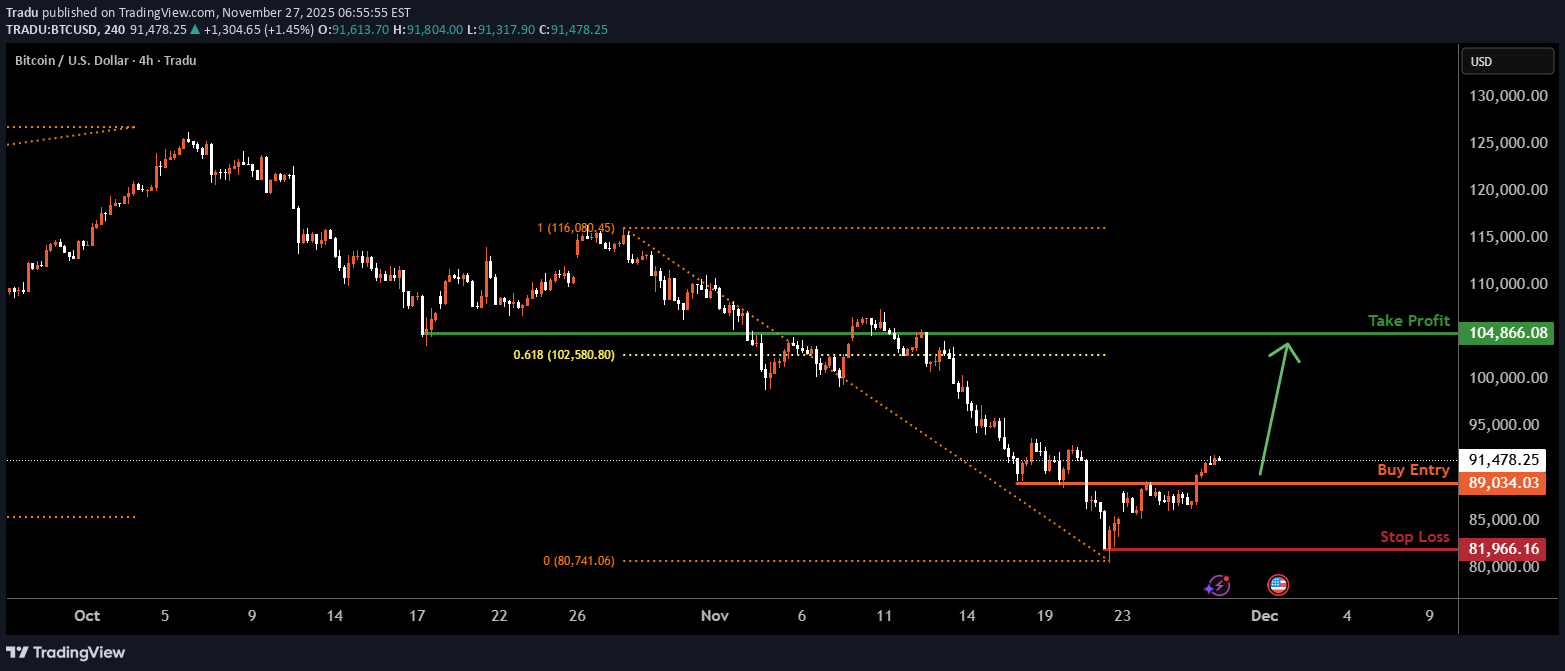1565x671 pixels.
Task: Click the Buy Entry label
Action: click(1412, 470)
